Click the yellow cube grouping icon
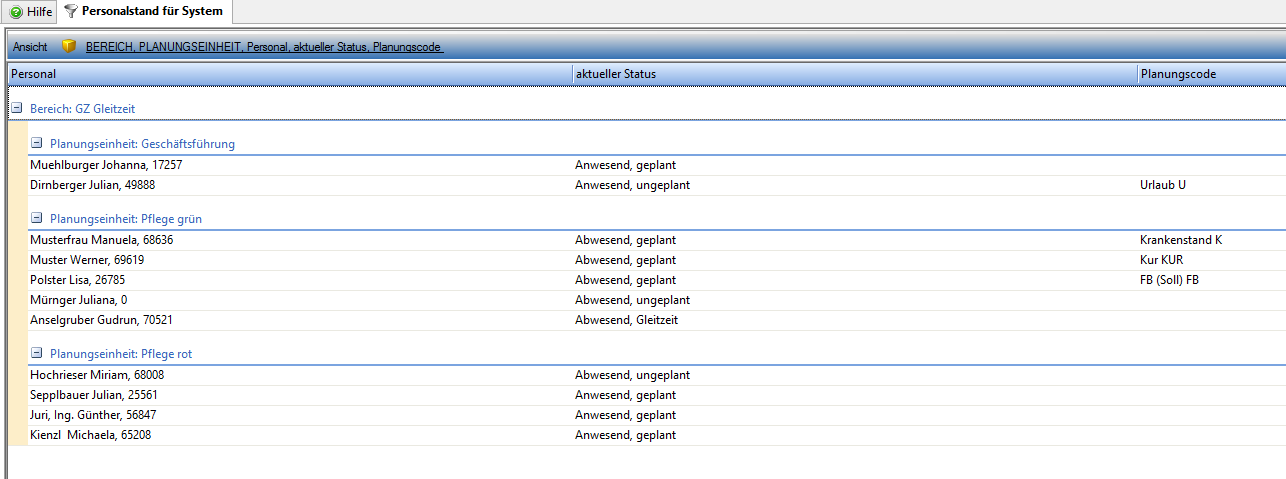Screen dimensions: 1286x479 (x=69, y=47)
